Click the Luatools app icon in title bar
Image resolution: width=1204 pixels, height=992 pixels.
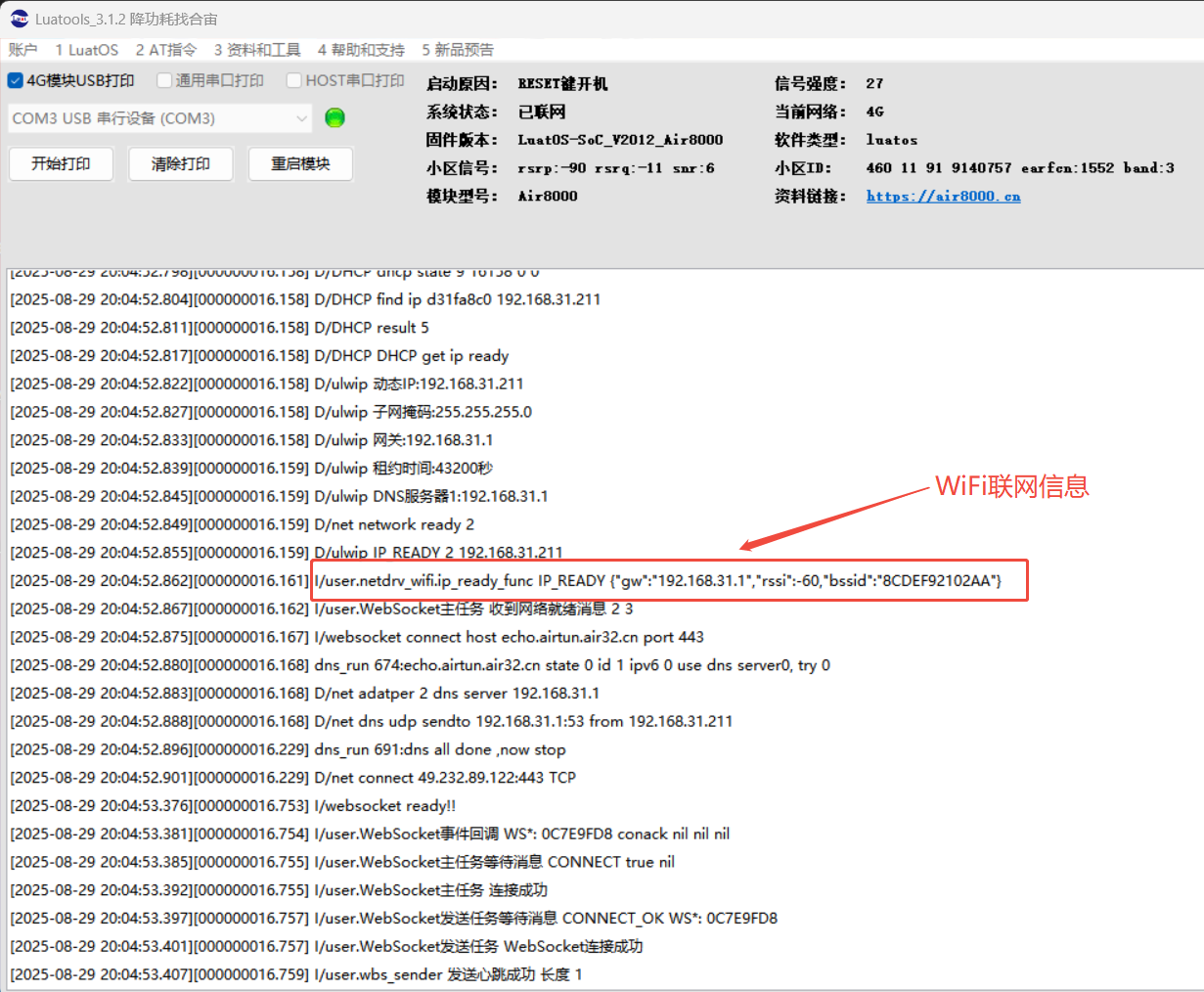[x=19, y=19]
